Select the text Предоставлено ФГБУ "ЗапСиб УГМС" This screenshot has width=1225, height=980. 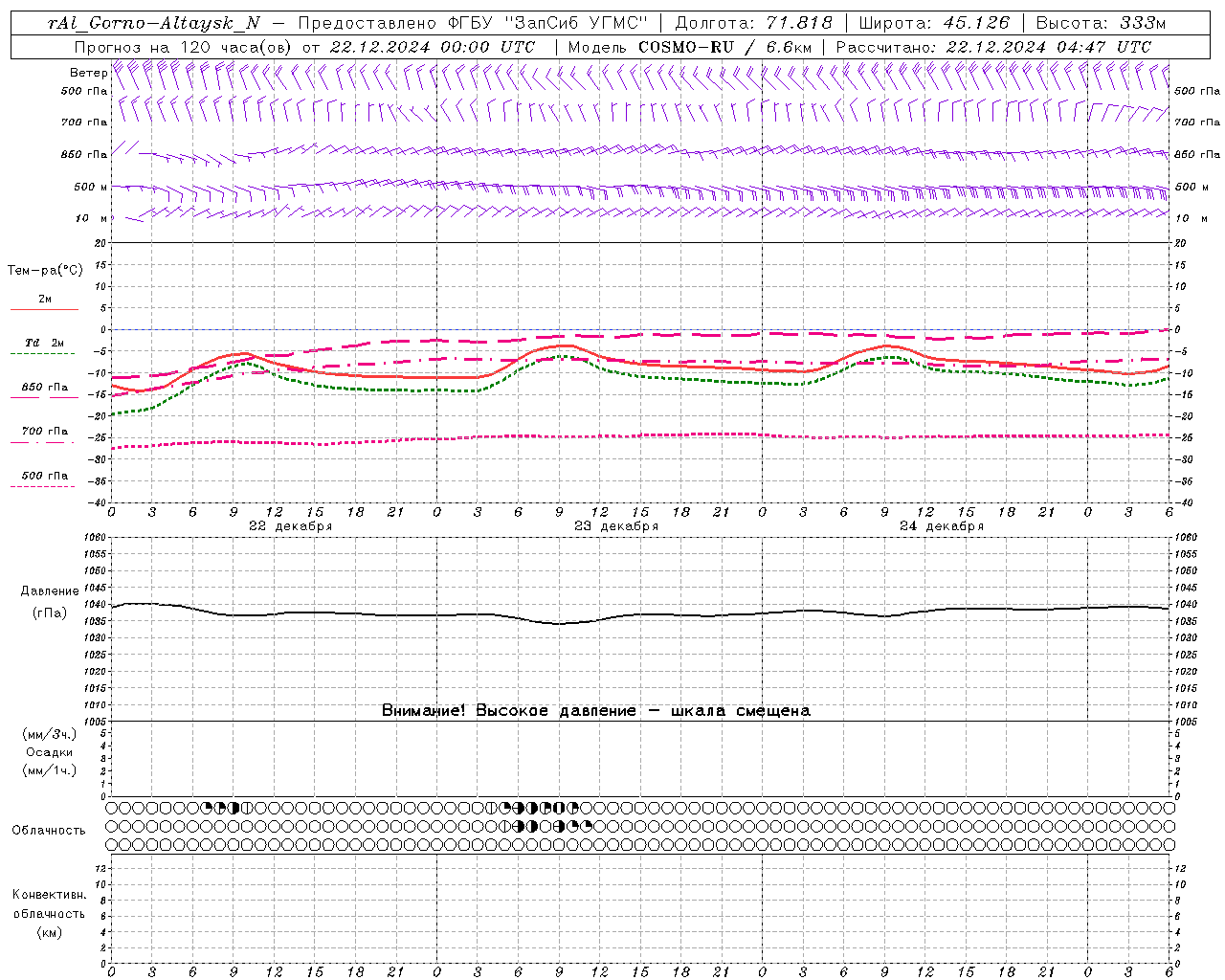(473, 23)
